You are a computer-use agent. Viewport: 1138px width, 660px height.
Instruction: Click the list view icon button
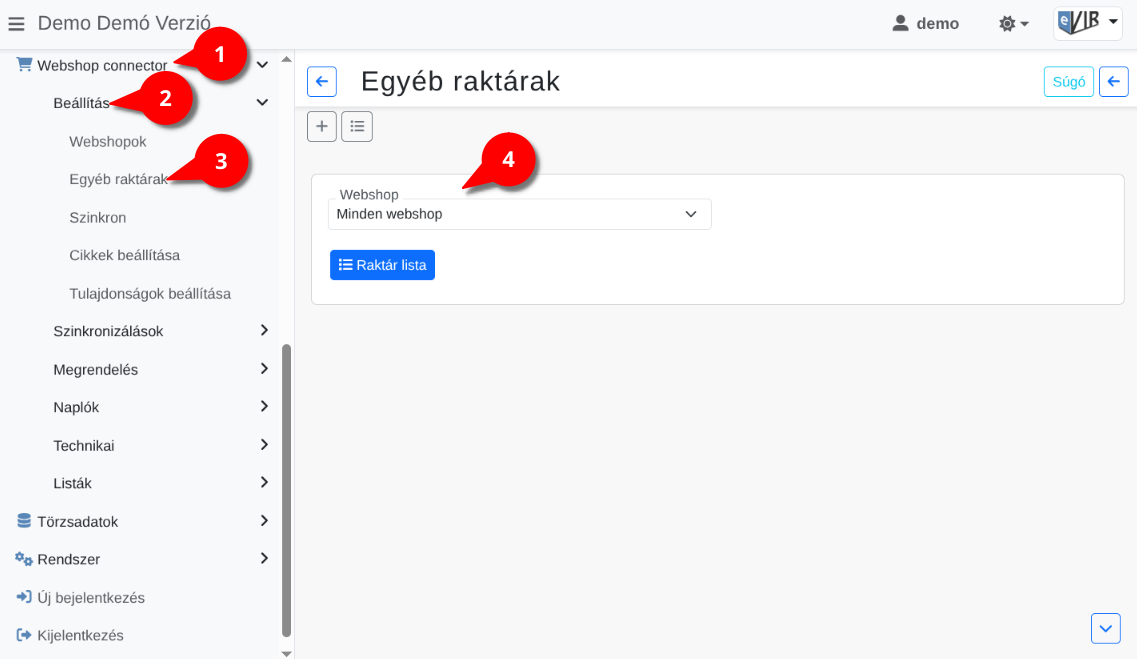coord(357,126)
